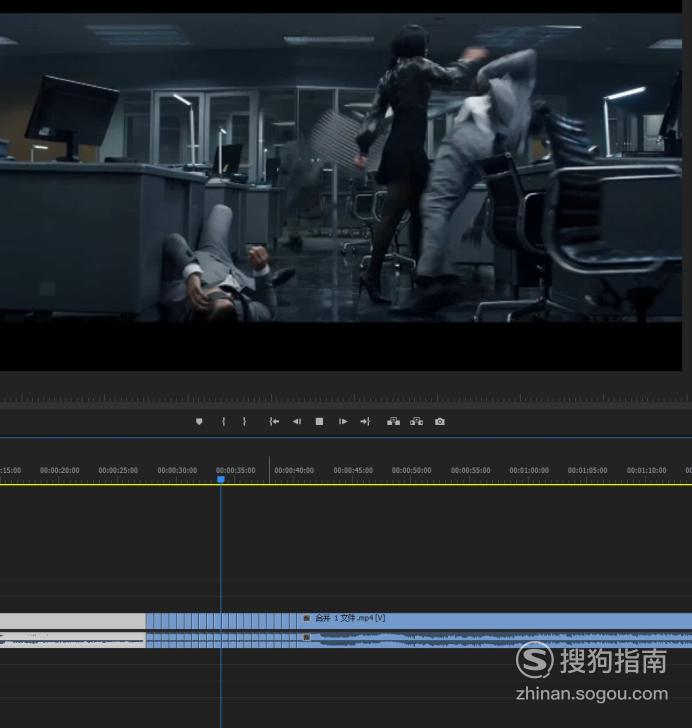Click the 00:01:05:00 ruler timecode
692x728 pixels.
coord(588,470)
